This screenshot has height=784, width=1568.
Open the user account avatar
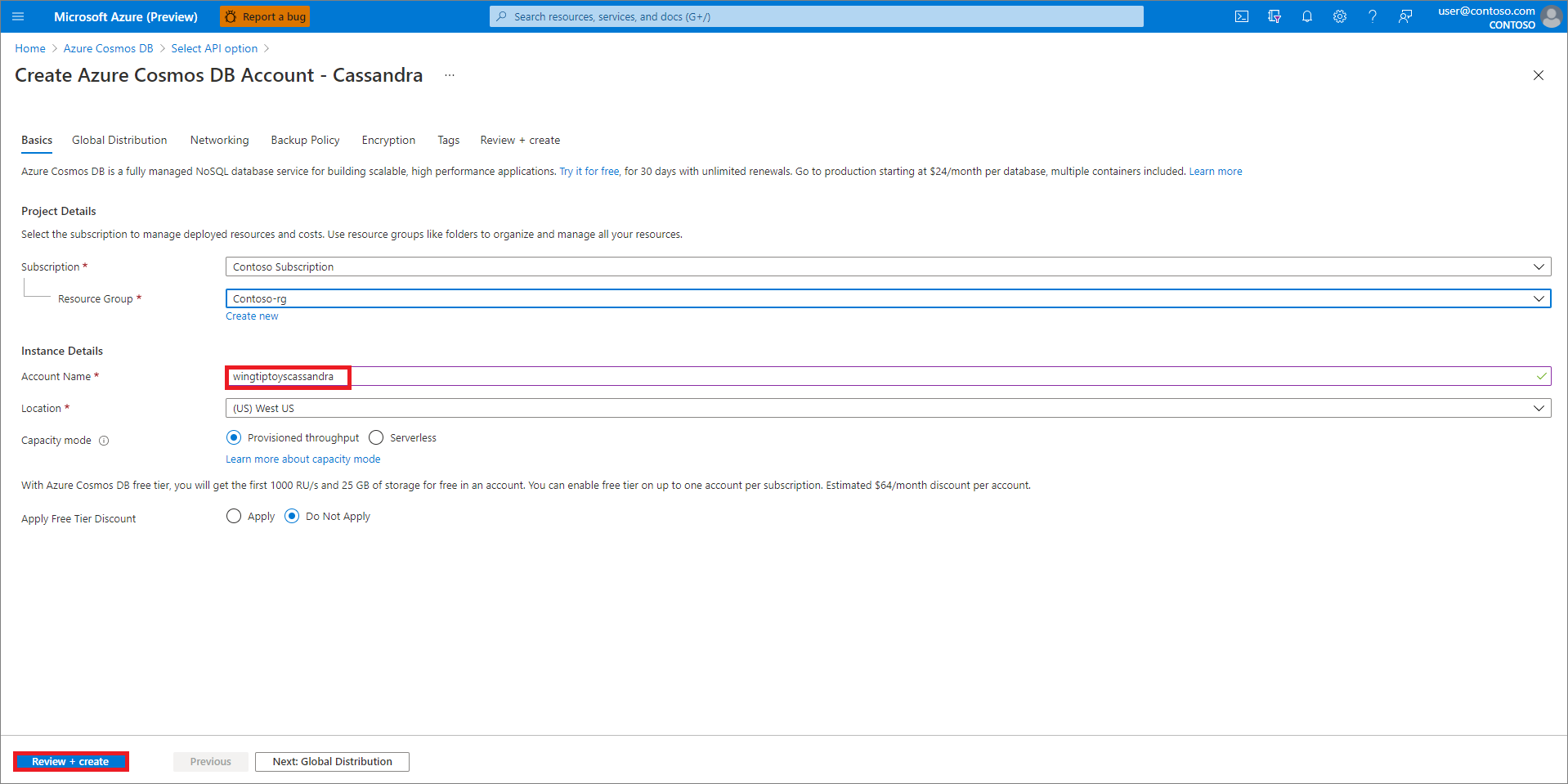pos(1552,17)
